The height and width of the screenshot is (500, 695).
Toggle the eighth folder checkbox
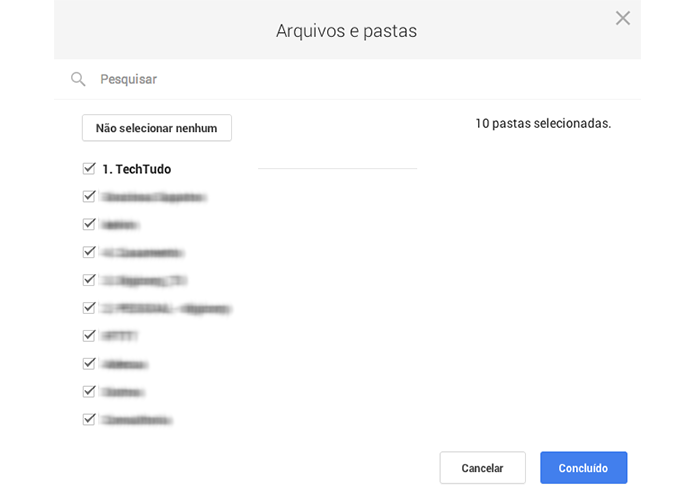pos(89,363)
